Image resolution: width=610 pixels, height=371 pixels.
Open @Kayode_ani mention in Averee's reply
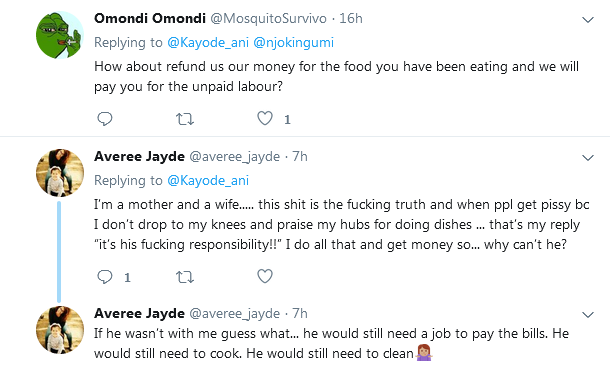(208, 180)
